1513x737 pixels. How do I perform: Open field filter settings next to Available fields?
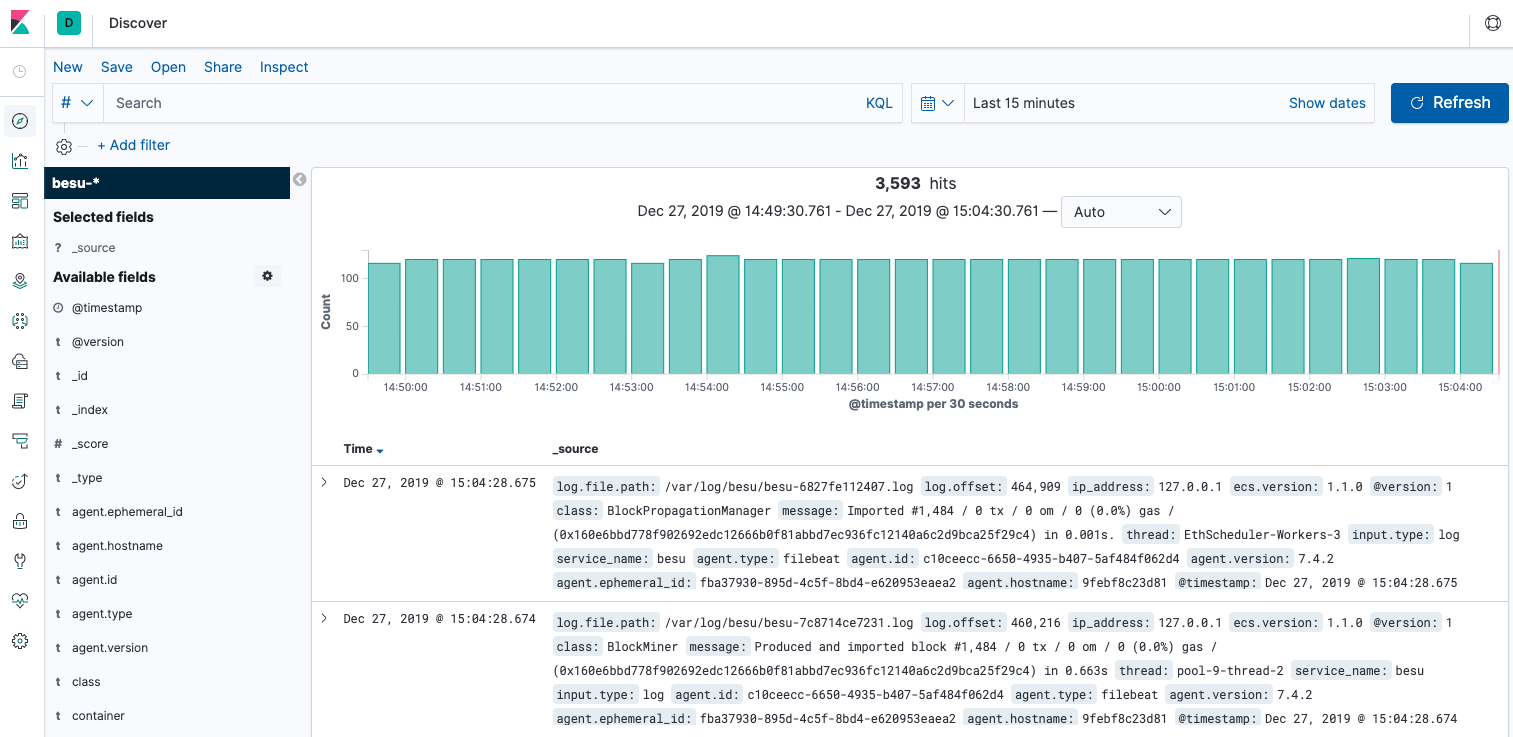[x=267, y=276]
